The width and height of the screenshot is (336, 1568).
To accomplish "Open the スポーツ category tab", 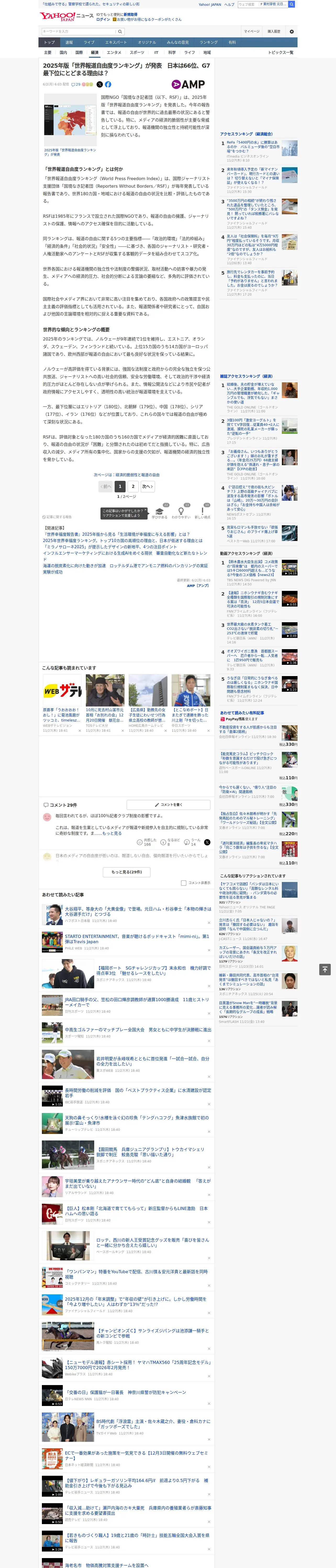I will 137,52.
